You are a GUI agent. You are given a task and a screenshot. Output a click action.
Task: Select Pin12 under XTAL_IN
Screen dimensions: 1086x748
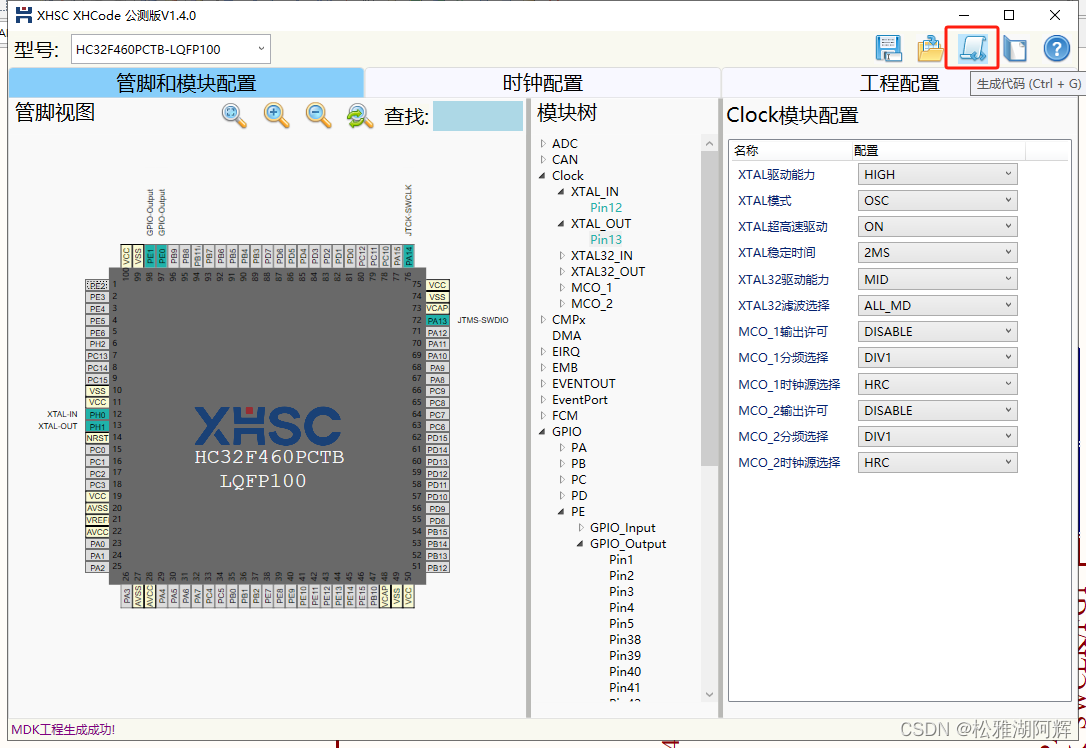[x=606, y=207]
